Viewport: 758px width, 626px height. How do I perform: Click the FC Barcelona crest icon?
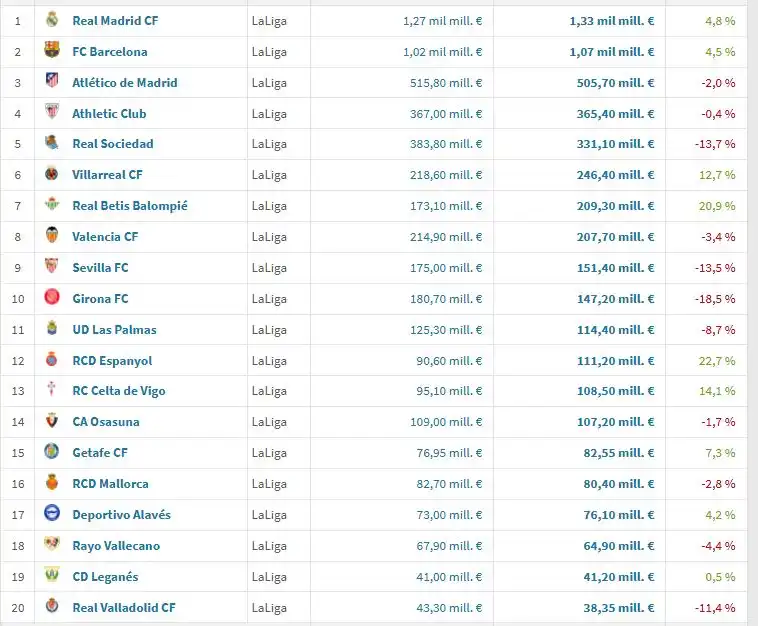(x=52, y=51)
